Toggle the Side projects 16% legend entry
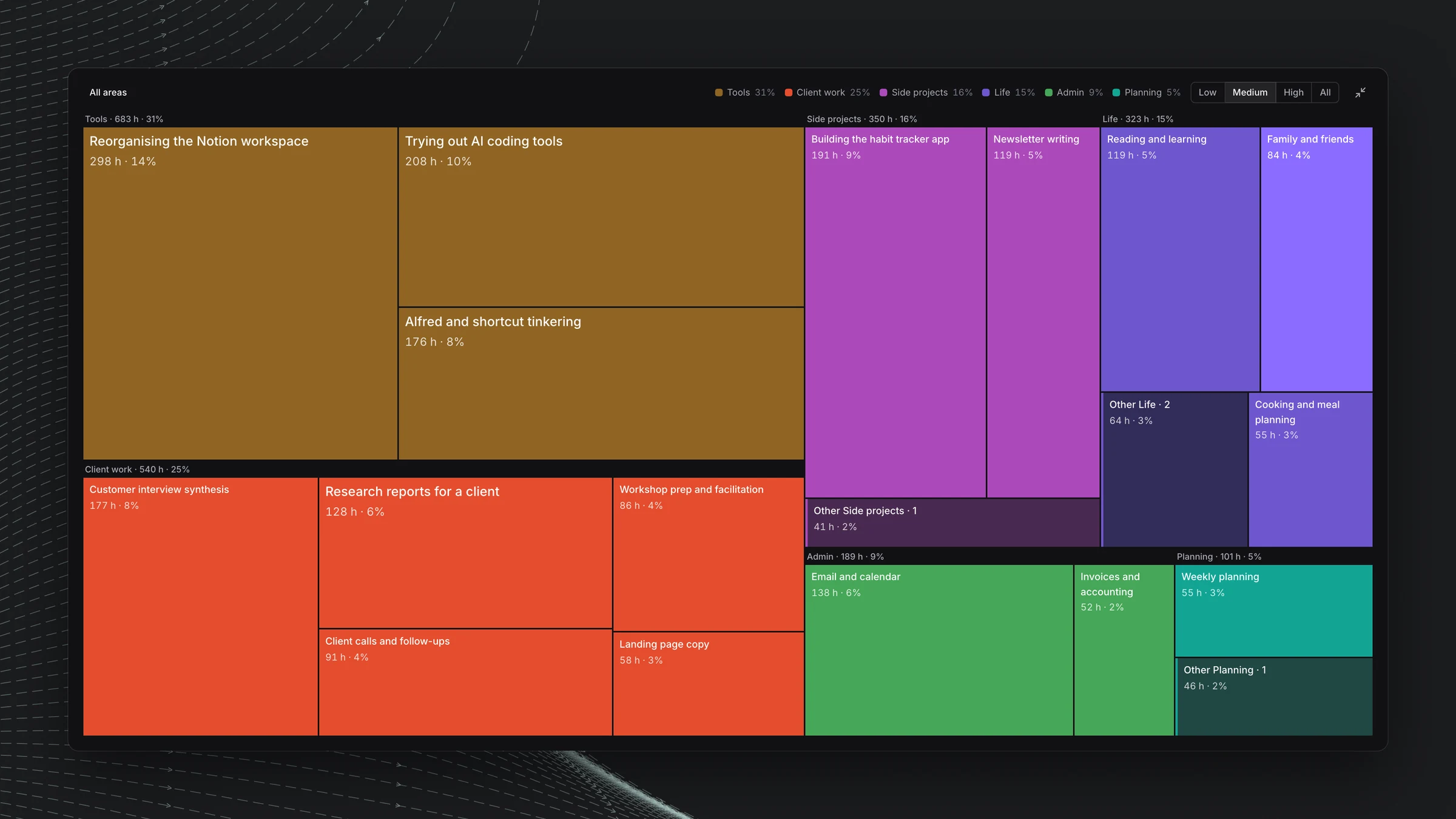 point(926,92)
